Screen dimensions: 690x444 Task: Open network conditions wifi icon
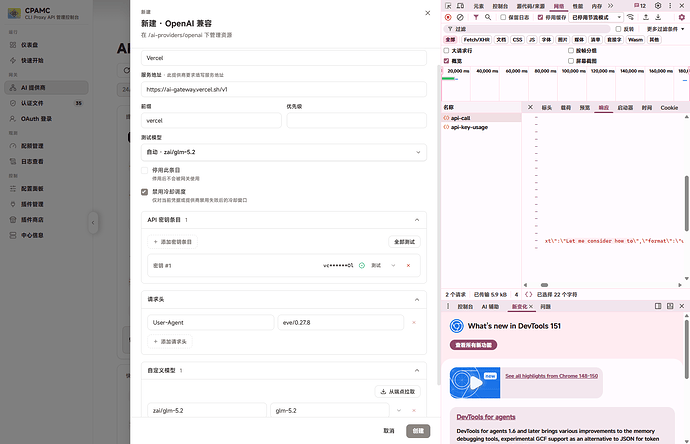tap(631, 17)
